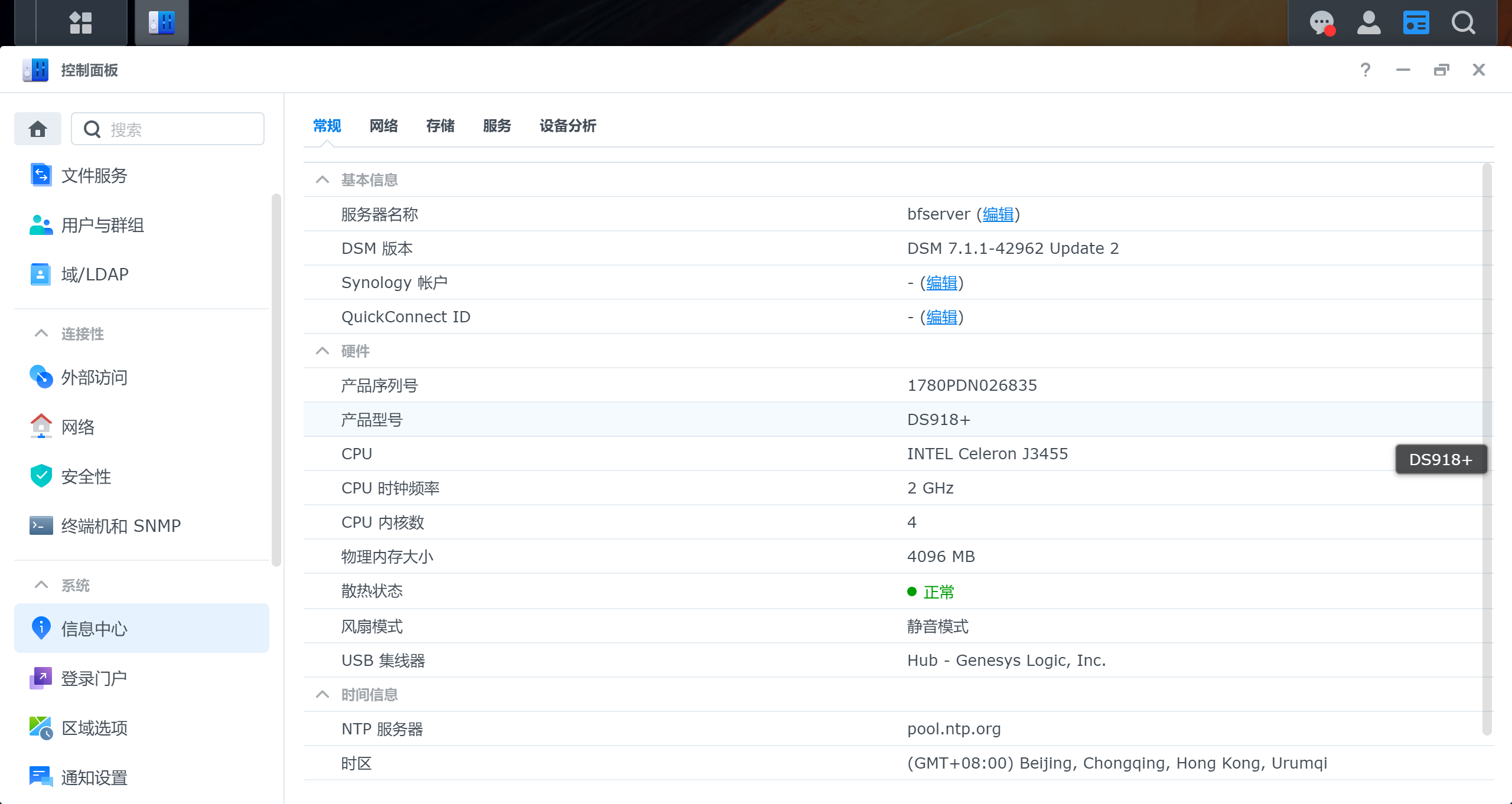The width and height of the screenshot is (1512, 804).
Task: Open 通知设置 notification settings icon
Action: click(x=41, y=777)
